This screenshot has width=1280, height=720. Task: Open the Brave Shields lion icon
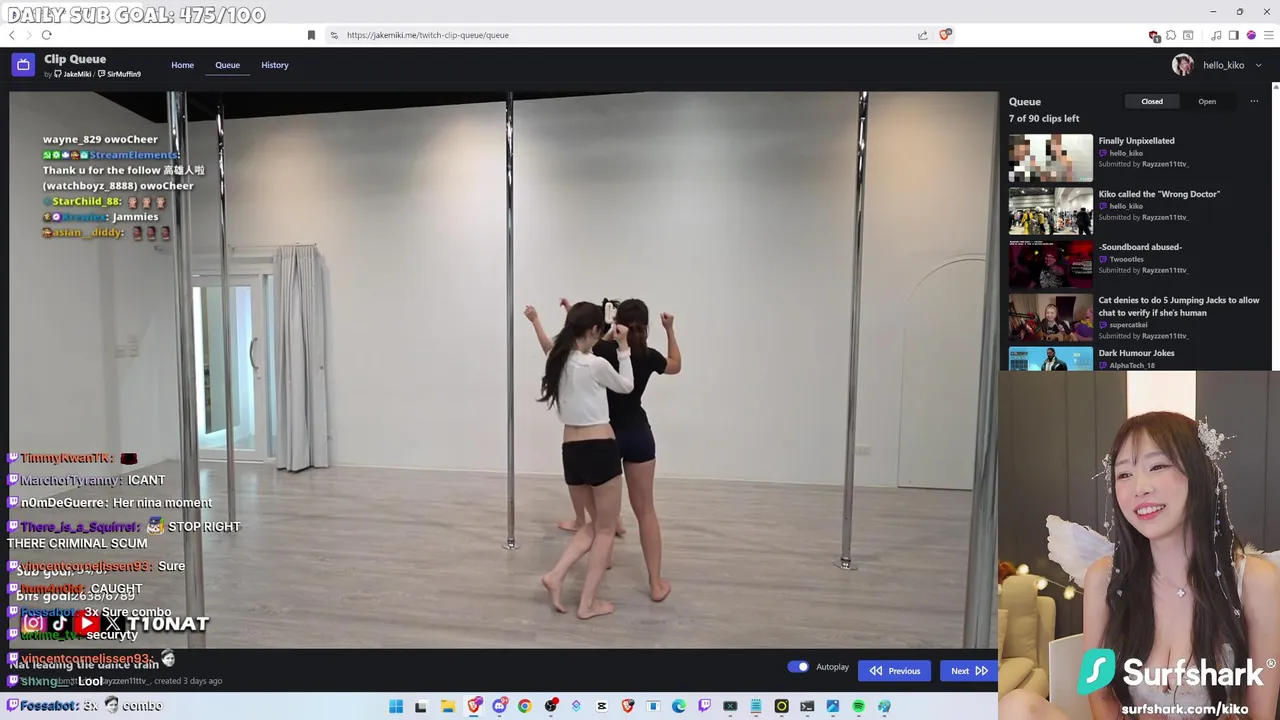945,35
